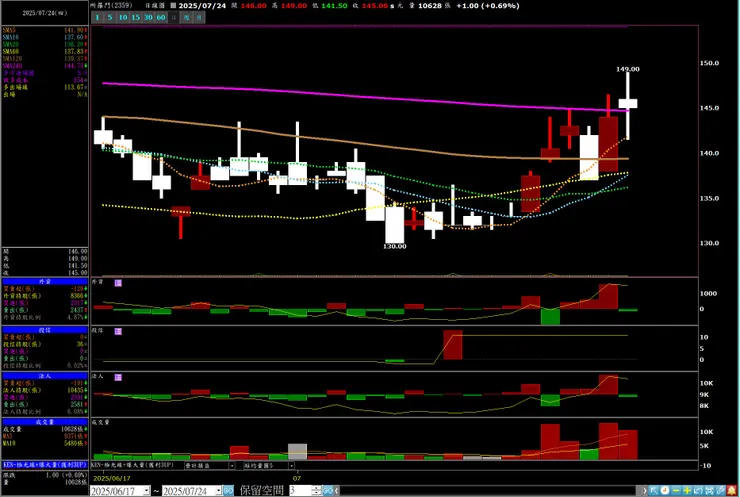Click the pencil drawing tool icon

(x=720, y=491)
